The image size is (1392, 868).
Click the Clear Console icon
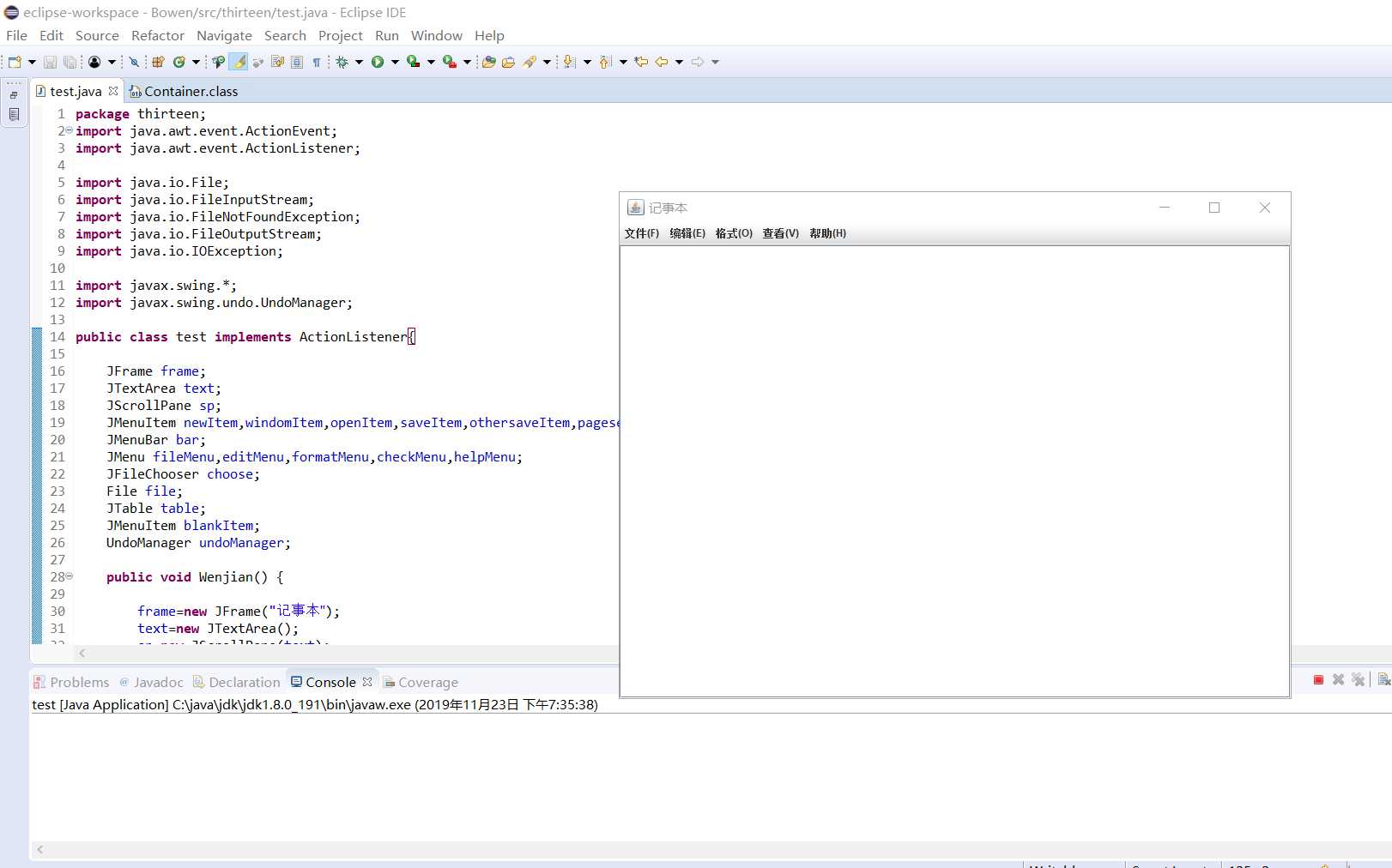[x=1383, y=680]
